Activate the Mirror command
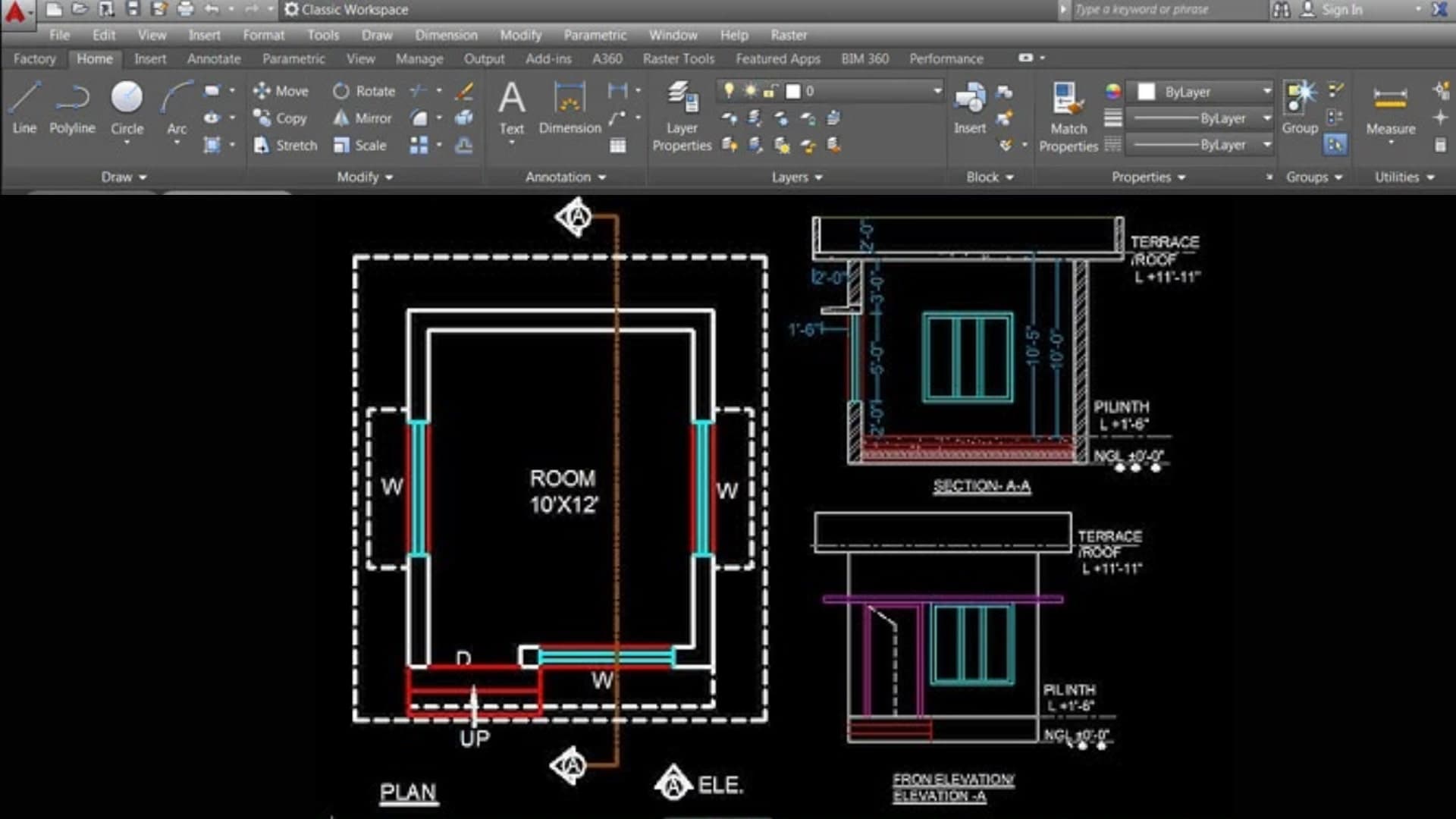The image size is (1456, 819). tap(361, 118)
